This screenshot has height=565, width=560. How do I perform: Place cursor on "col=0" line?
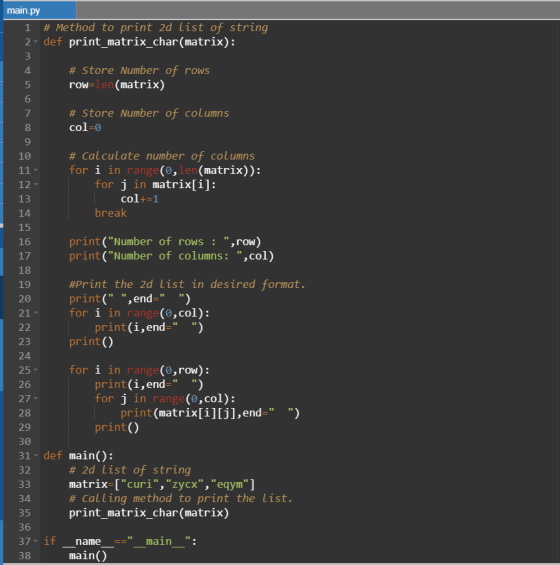click(85, 128)
